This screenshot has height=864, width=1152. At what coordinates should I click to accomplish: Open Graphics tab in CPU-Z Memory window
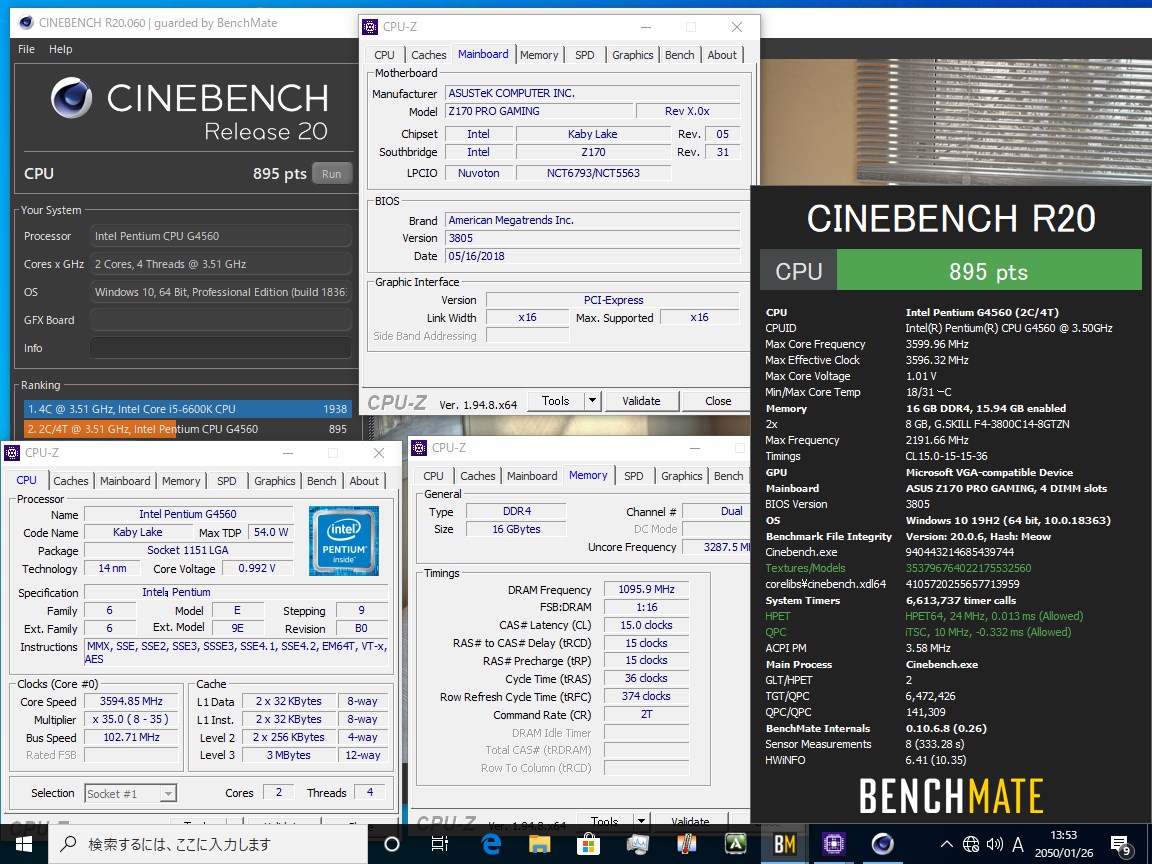click(682, 476)
